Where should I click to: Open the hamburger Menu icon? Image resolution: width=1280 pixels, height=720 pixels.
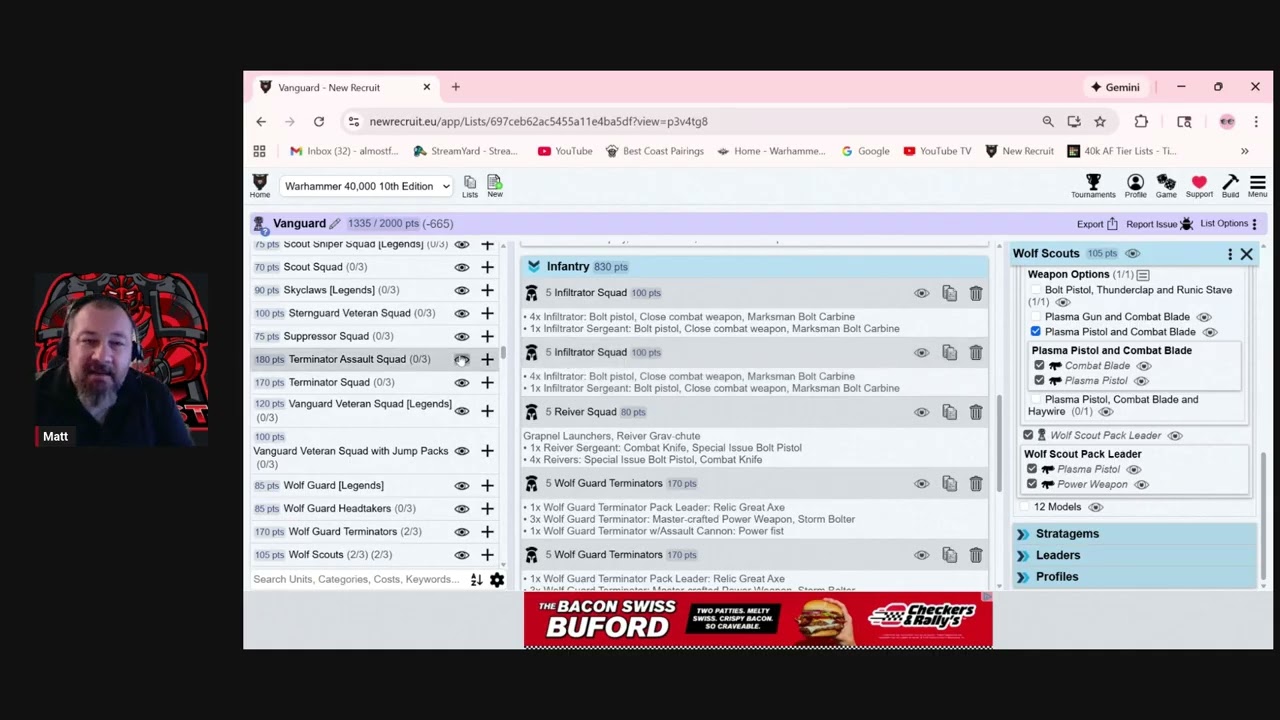click(x=1257, y=185)
